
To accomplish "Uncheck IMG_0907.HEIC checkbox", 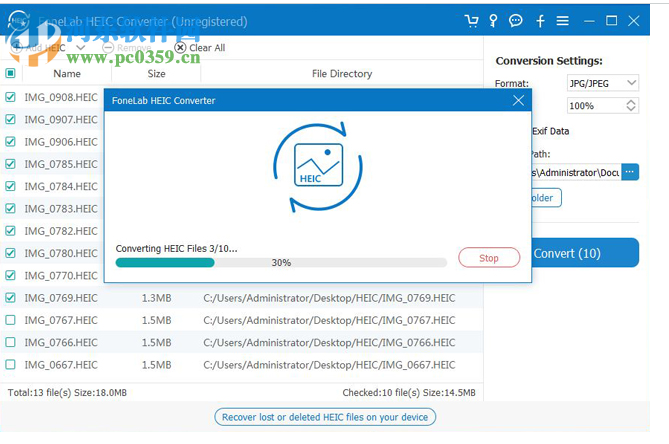I will click(10, 119).
